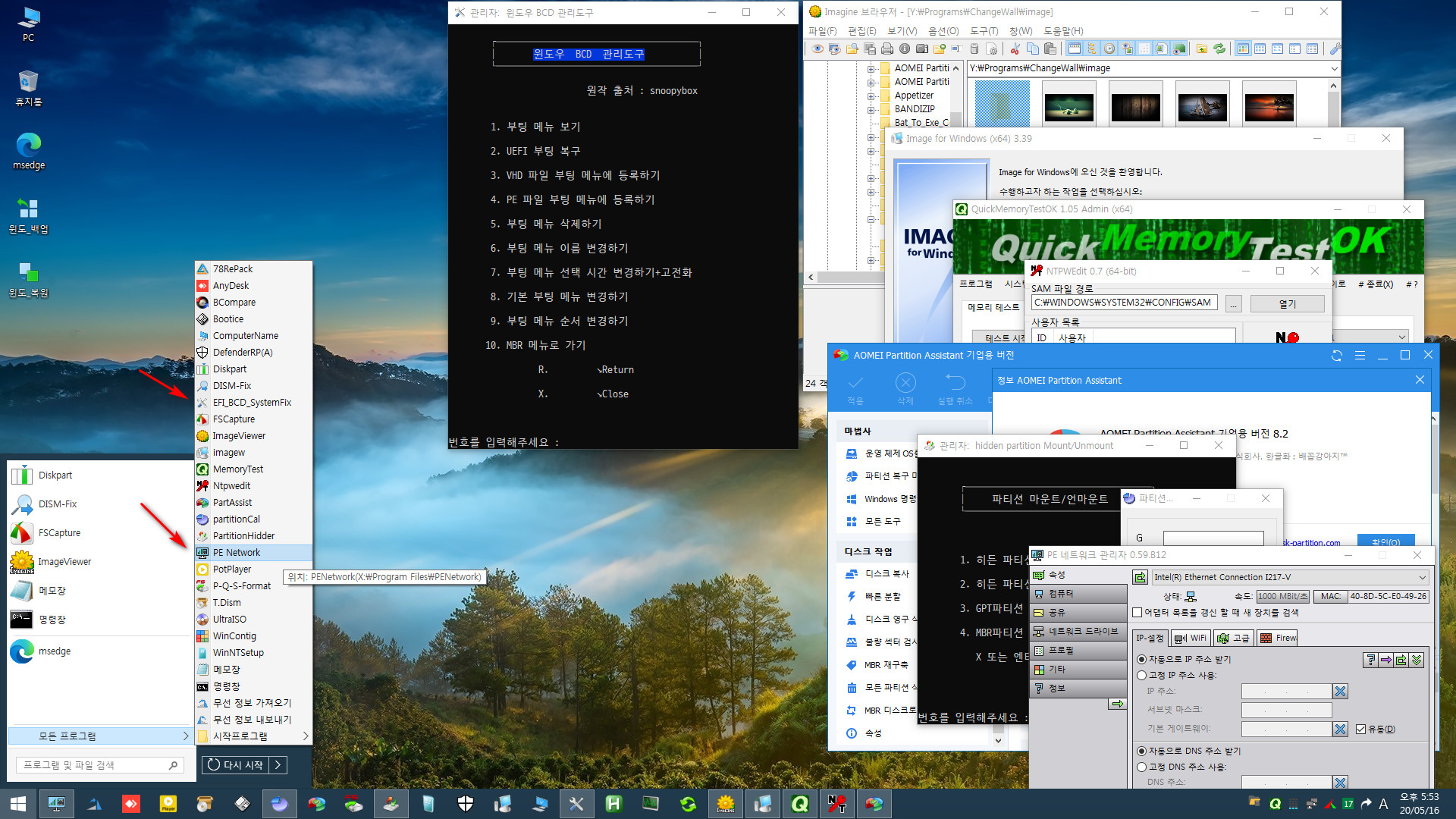
Task: Open 네트워크 드라이브 section in PE Network
Action: click(1078, 631)
